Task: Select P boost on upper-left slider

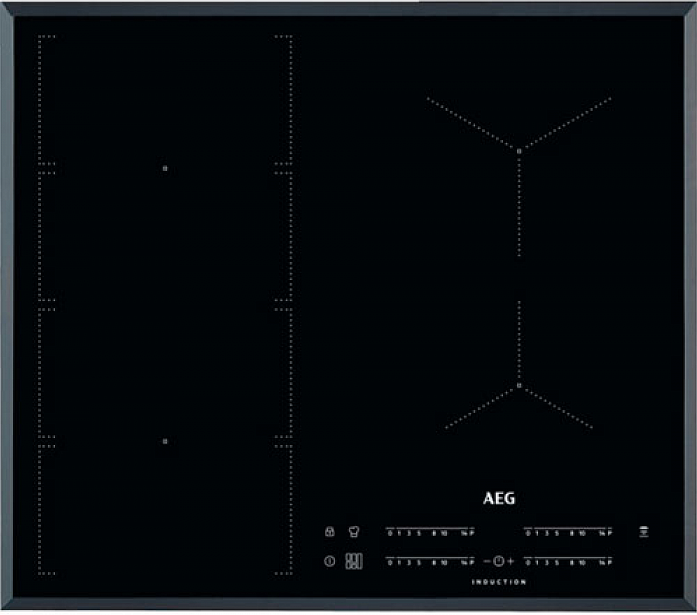Action: point(471,534)
